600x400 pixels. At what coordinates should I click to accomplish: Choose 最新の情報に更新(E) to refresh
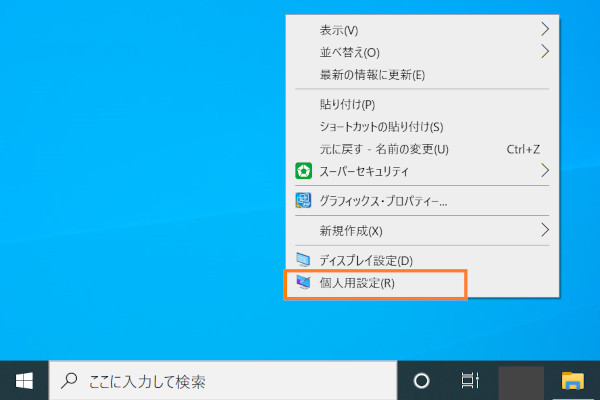pyautogui.click(x=422, y=74)
